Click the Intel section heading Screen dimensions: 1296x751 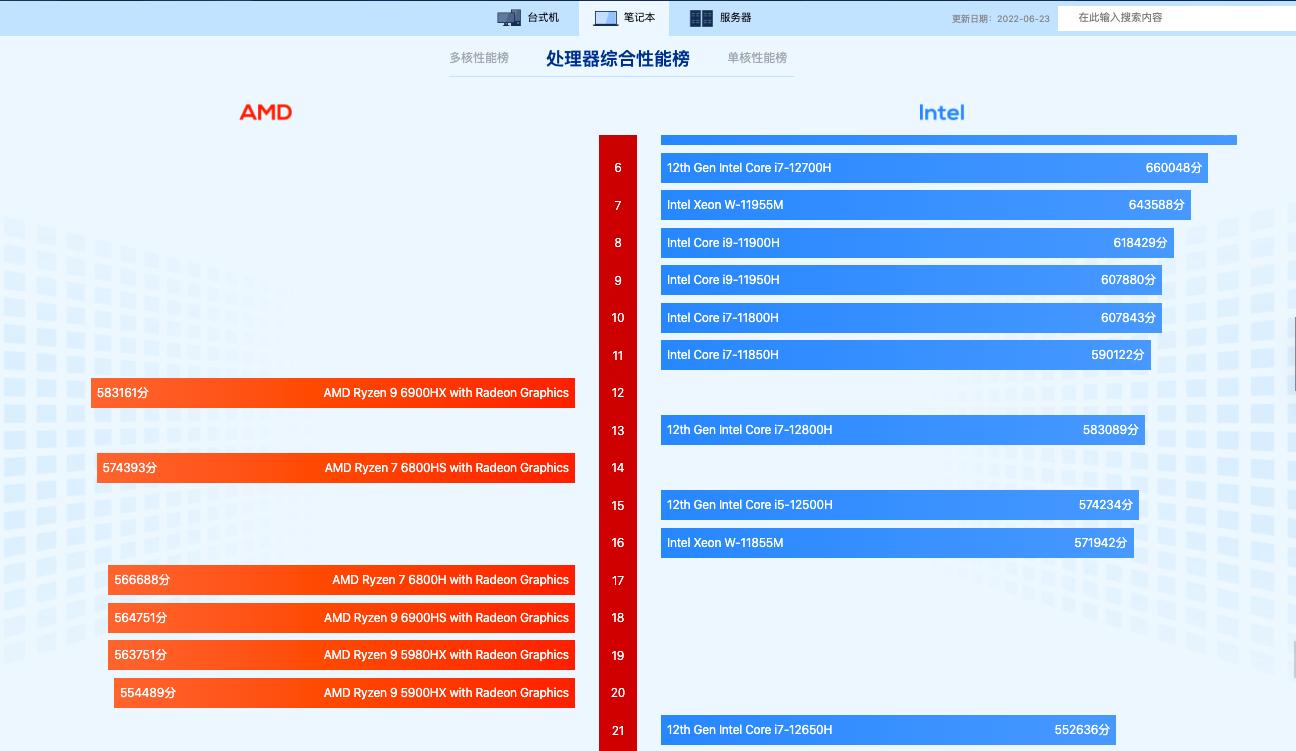[941, 112]
